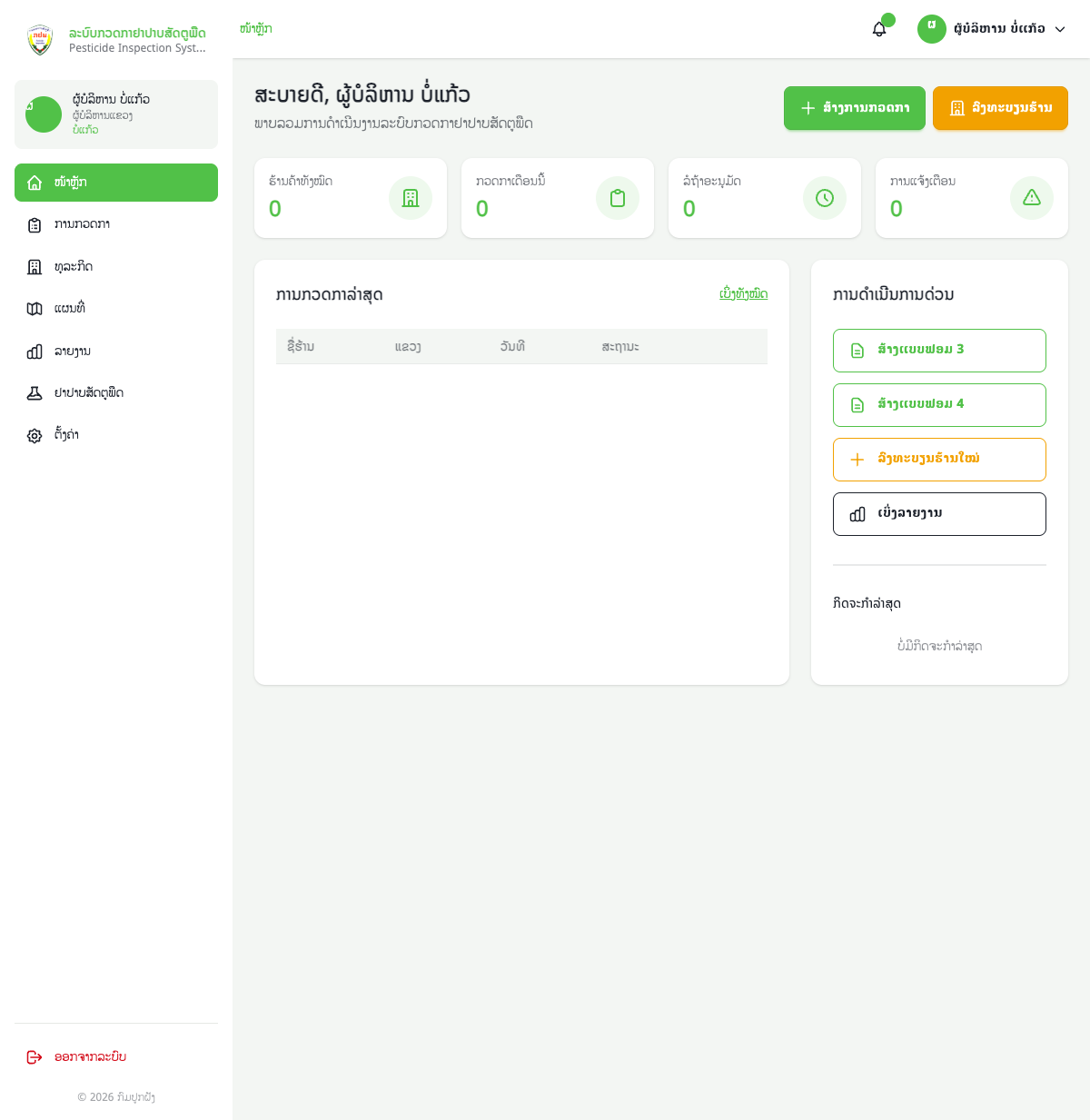
Task: Click the clipboard icon in ກວດກາເດືອນນີ້ card
Action: (618, 198)
